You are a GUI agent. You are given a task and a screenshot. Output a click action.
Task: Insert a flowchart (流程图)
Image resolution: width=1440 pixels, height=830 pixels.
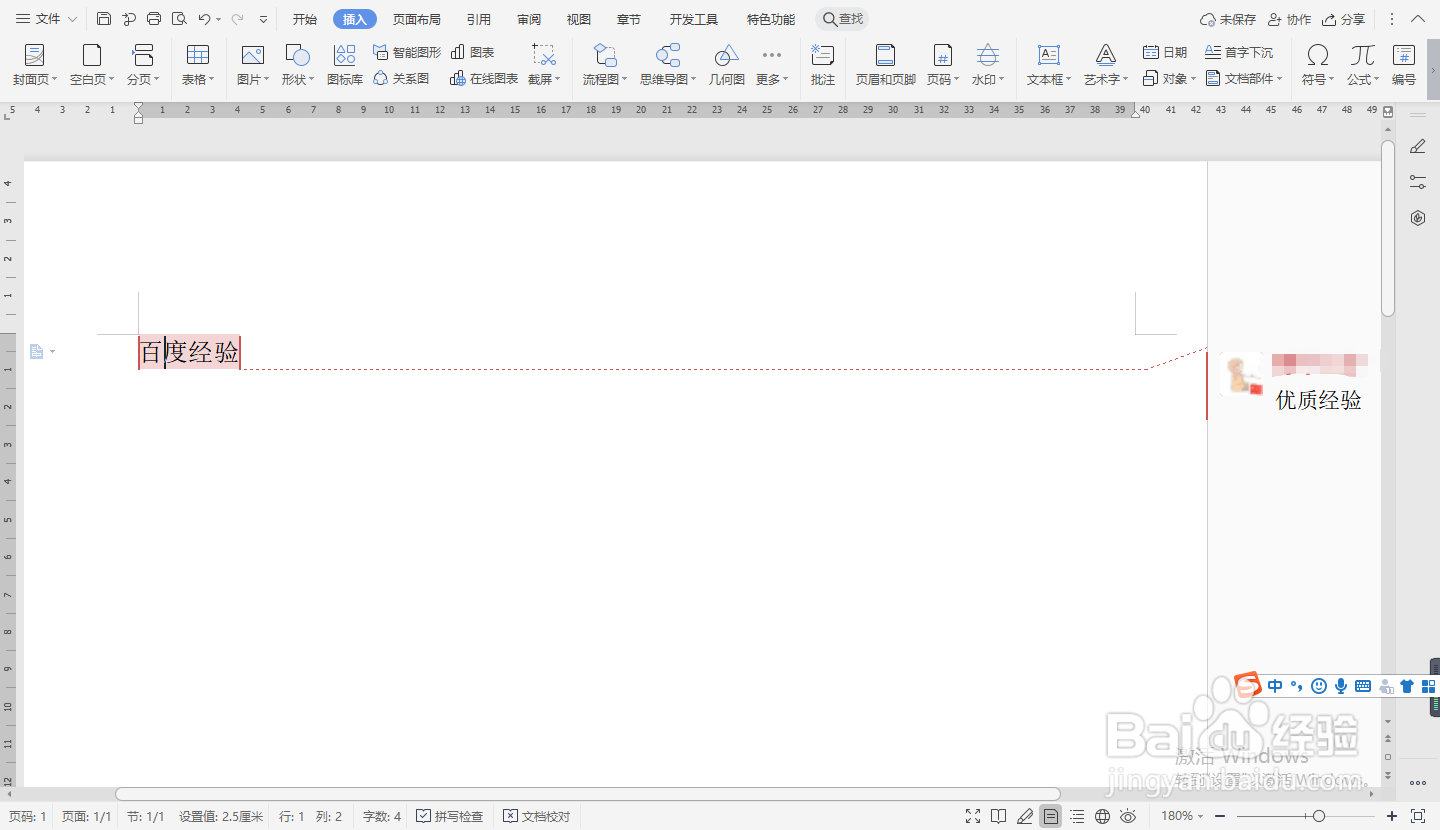[605, 65]
